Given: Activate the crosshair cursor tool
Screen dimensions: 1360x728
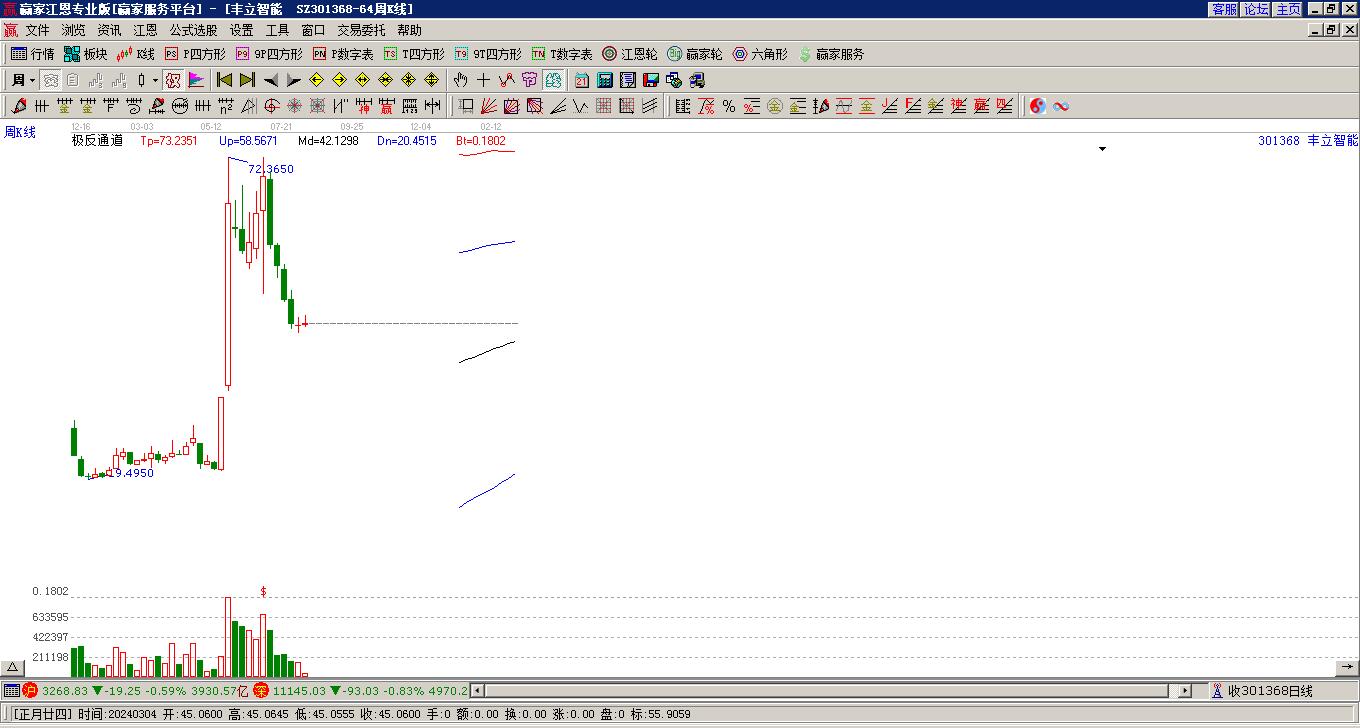Looking at the screenshot, I should pyautogui.click(x=484, y=80).
